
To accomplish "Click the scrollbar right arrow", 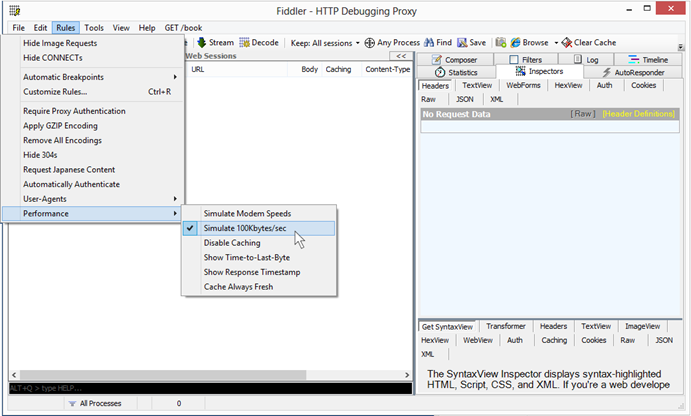I will (407, 375).
